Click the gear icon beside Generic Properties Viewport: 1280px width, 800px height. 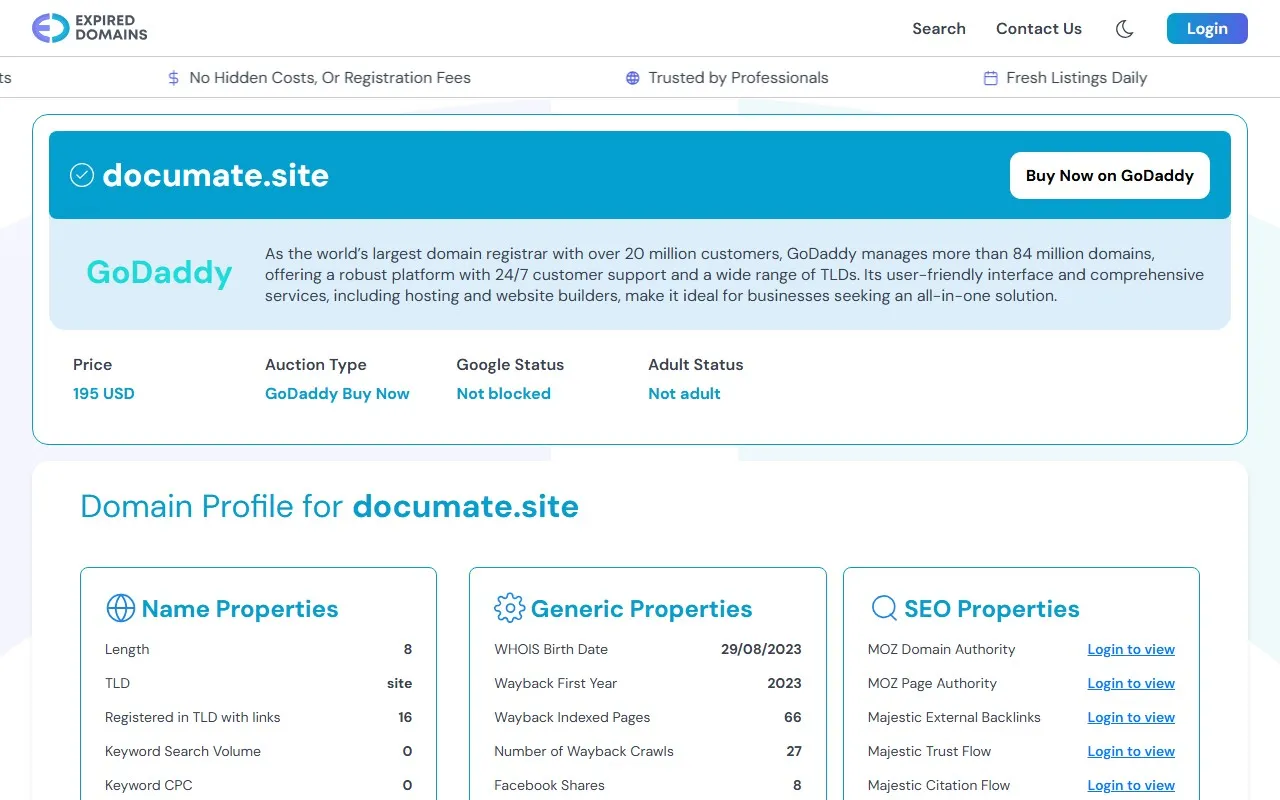[510, 608]
